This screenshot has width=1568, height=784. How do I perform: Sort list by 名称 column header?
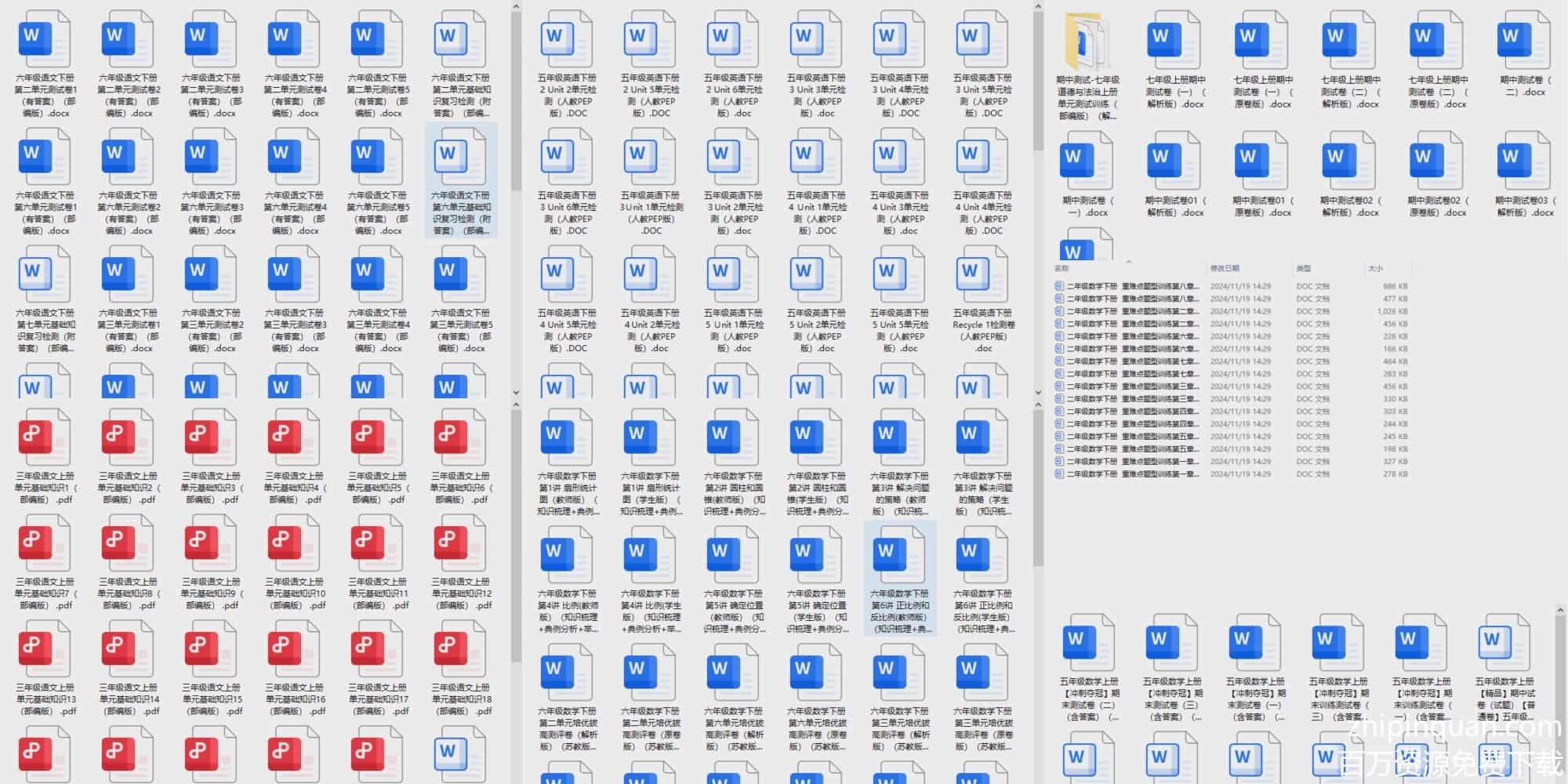(1062, 268)
